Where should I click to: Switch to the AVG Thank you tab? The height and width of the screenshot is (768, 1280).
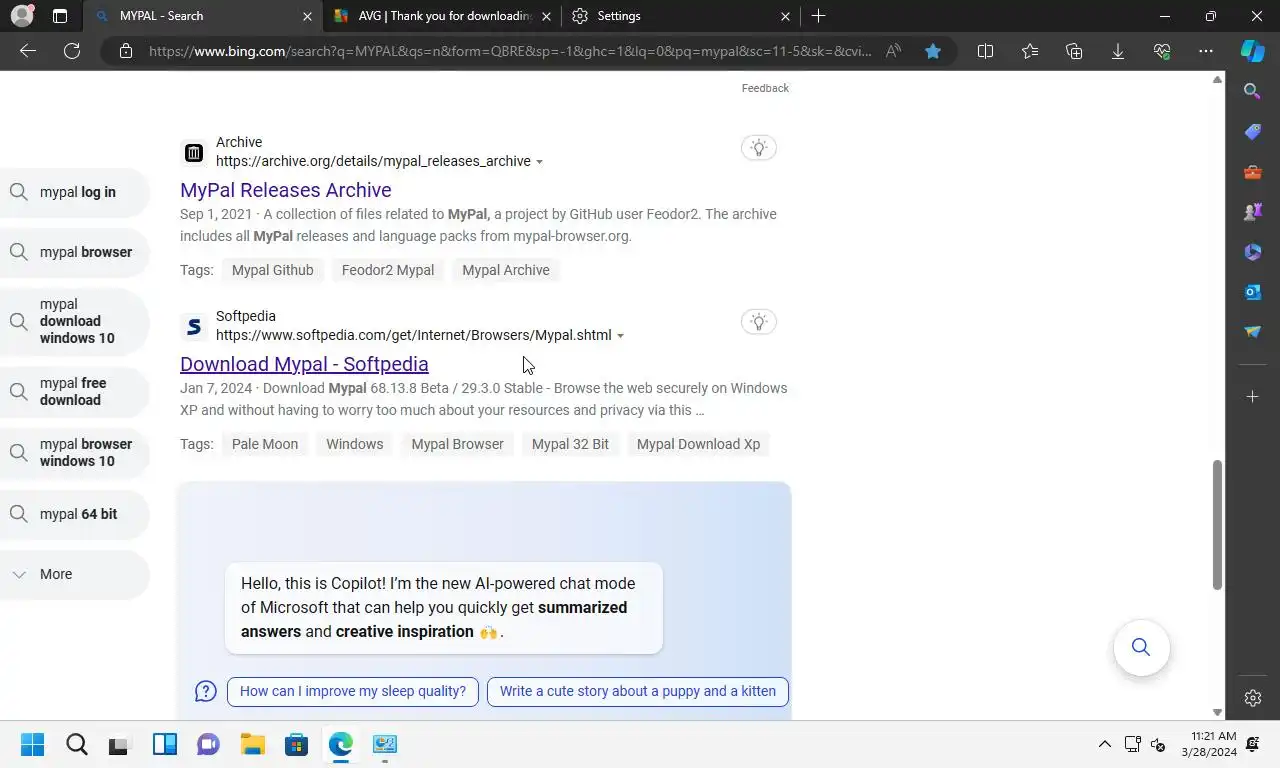point(445,16)
